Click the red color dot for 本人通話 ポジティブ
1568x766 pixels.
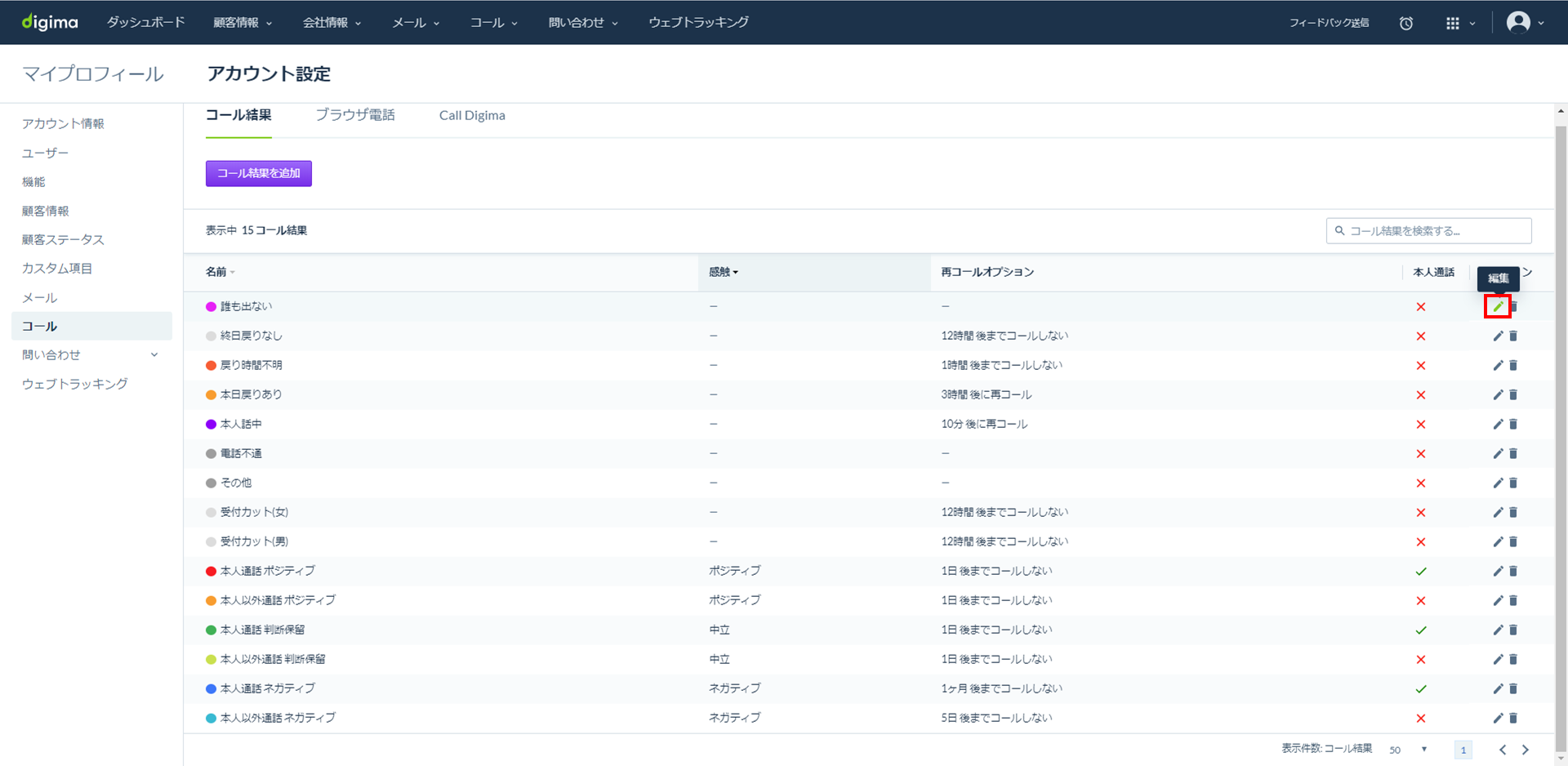(211, 572)
